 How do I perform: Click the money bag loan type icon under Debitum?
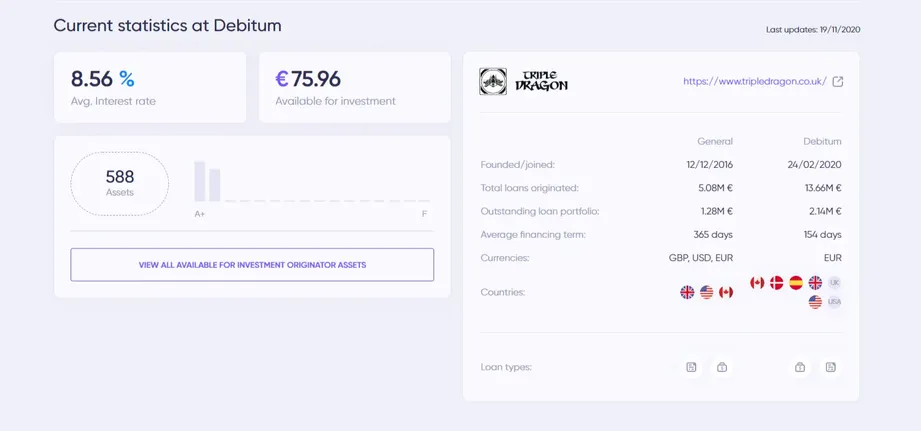pyautogui.click(x=799, y=367)
